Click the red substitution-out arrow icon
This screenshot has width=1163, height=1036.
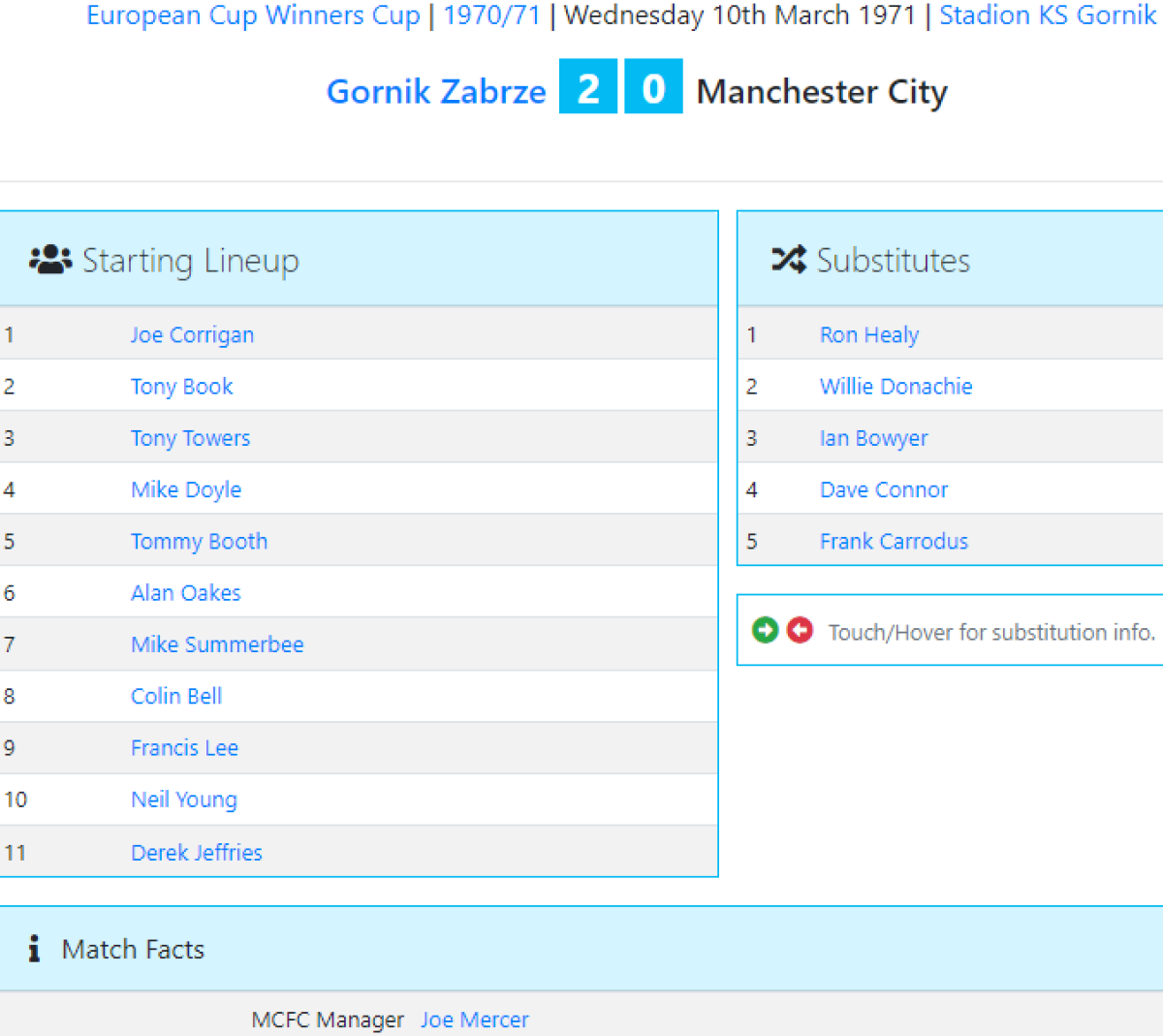[x=800, y=631]
